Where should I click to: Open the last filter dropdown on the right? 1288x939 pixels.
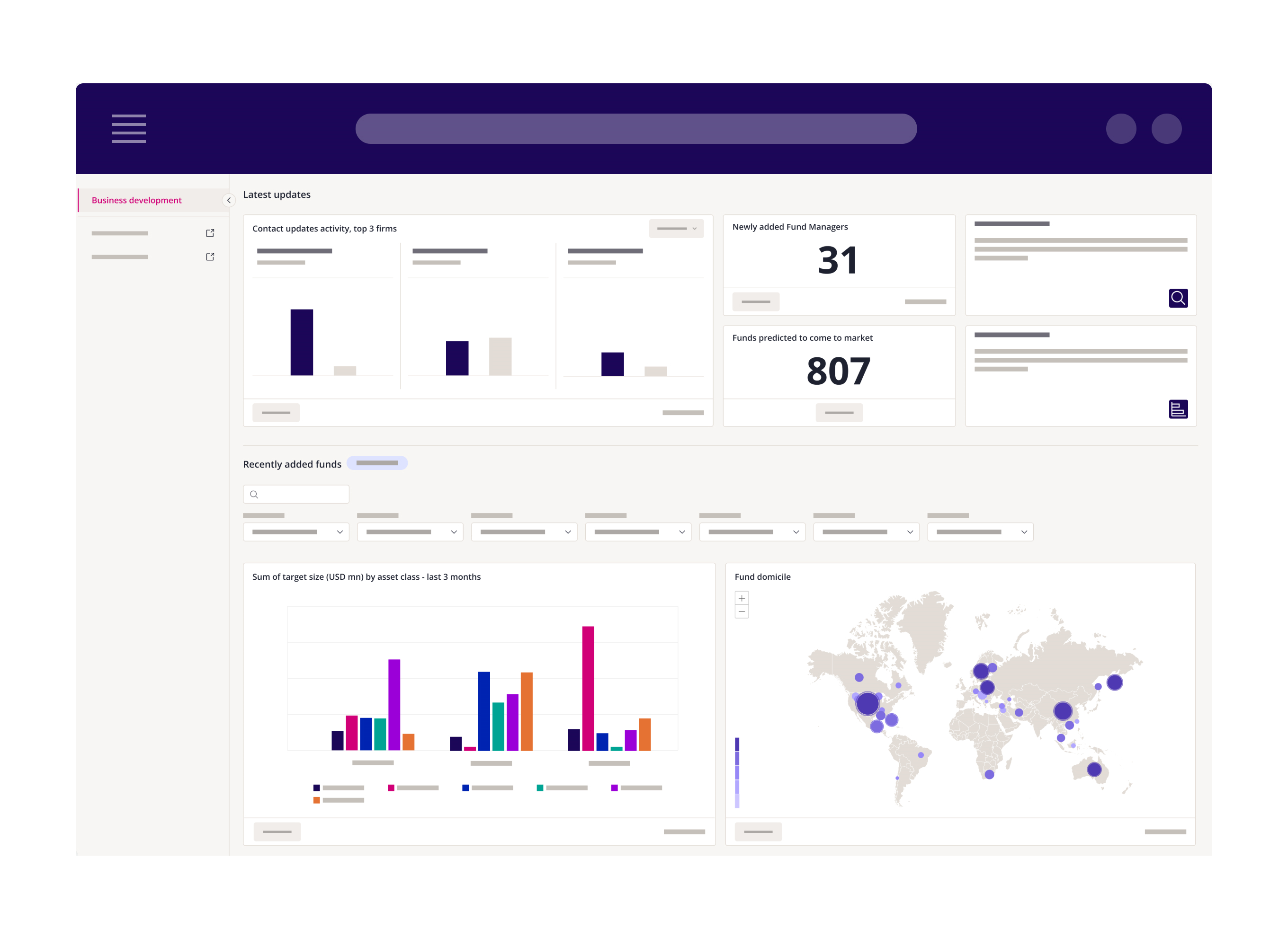point(980,532)
